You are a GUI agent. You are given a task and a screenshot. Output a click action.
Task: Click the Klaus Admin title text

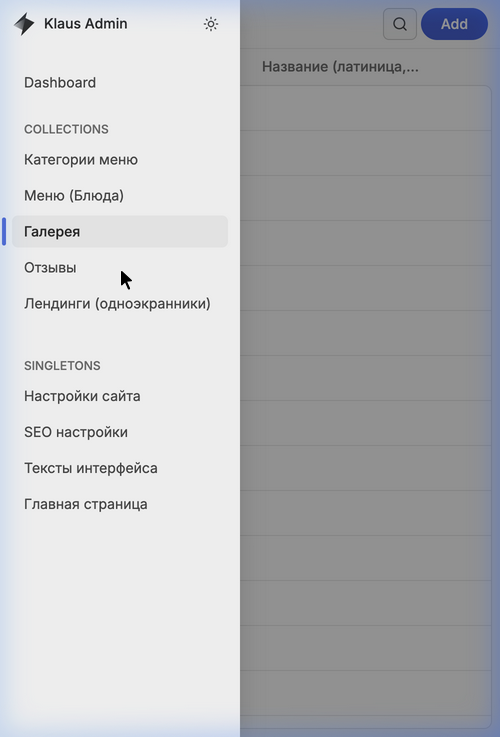click(86, 24)
